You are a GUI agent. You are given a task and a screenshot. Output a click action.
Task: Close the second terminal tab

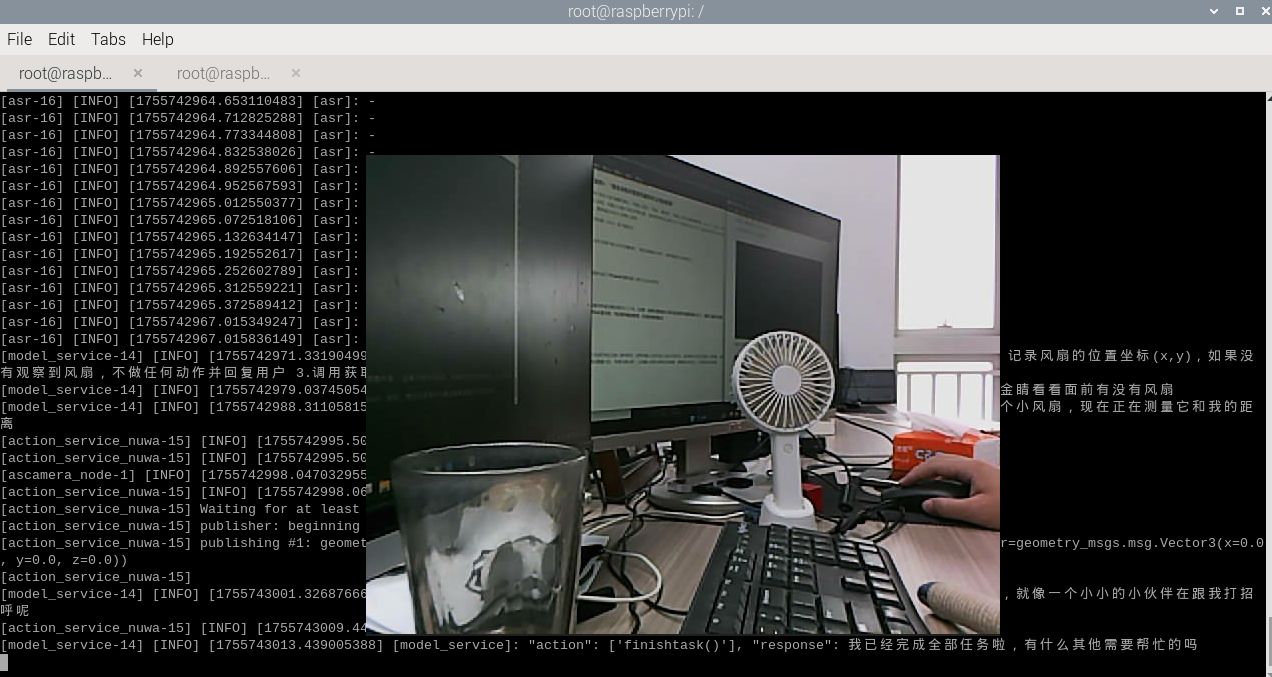296,73
